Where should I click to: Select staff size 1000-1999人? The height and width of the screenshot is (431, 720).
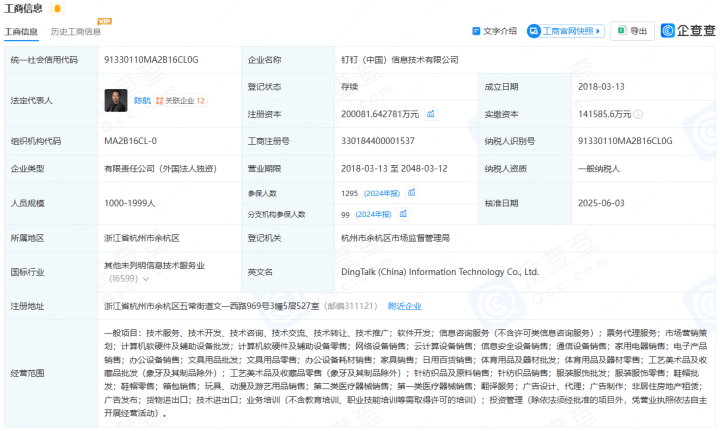(129, 203)
